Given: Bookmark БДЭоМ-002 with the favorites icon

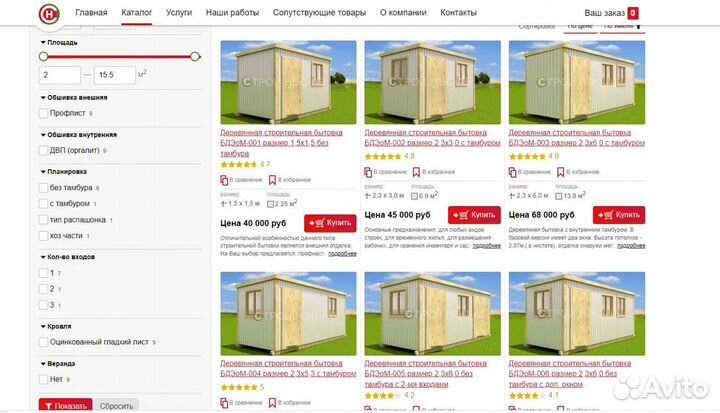Looking at the screenshot, I should pyautogui.click(x=416, y=172).
